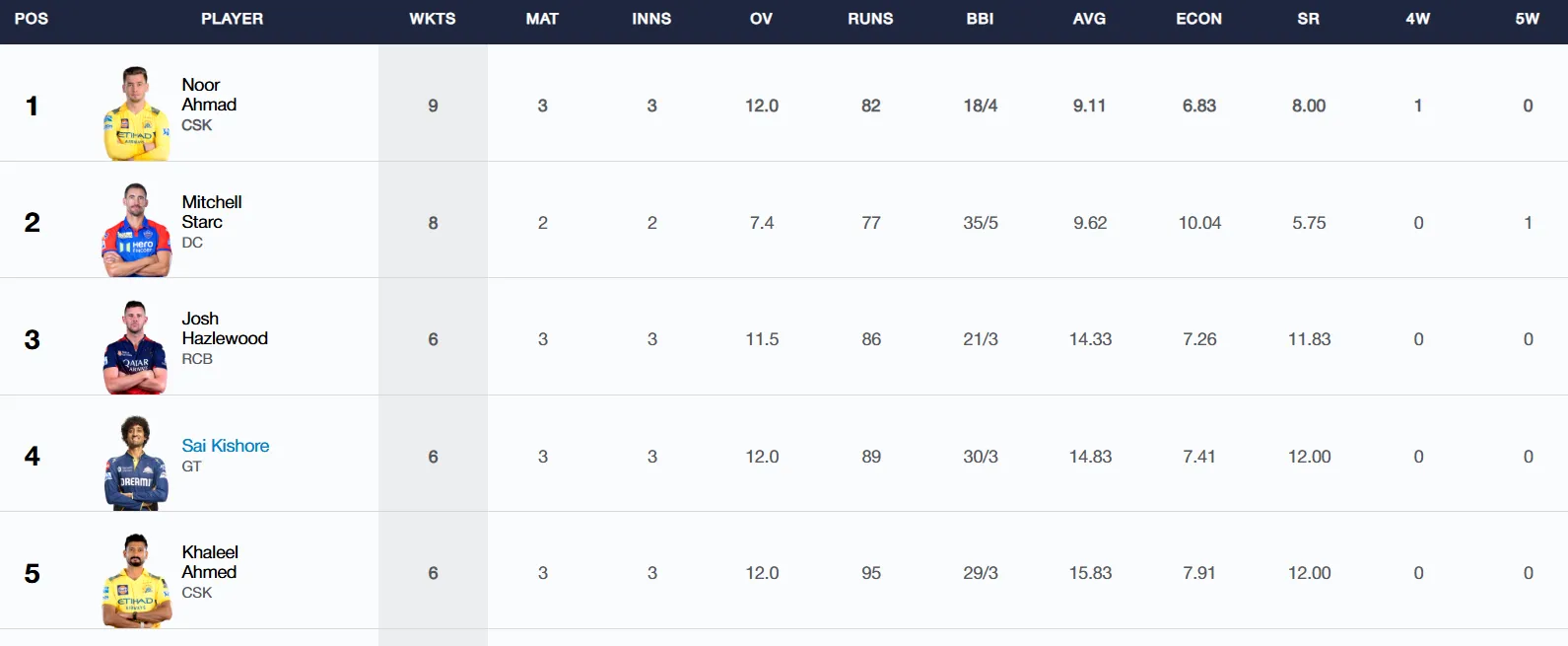Sort by the AVG column header

coord(1089,19)
